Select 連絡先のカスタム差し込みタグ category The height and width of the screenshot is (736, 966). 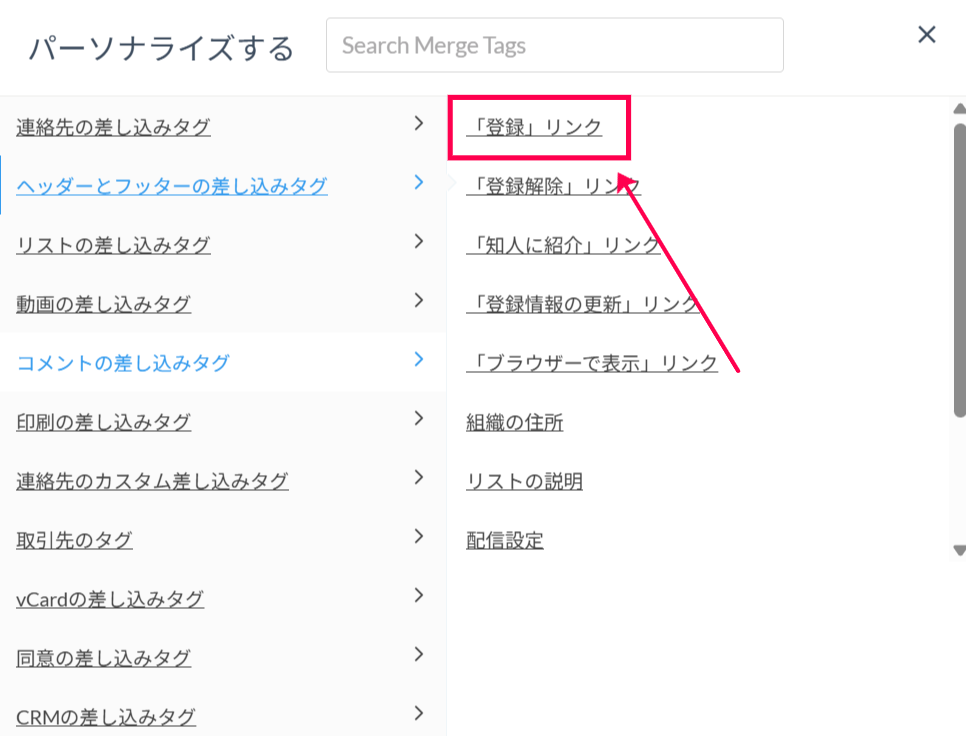(152, 481)
